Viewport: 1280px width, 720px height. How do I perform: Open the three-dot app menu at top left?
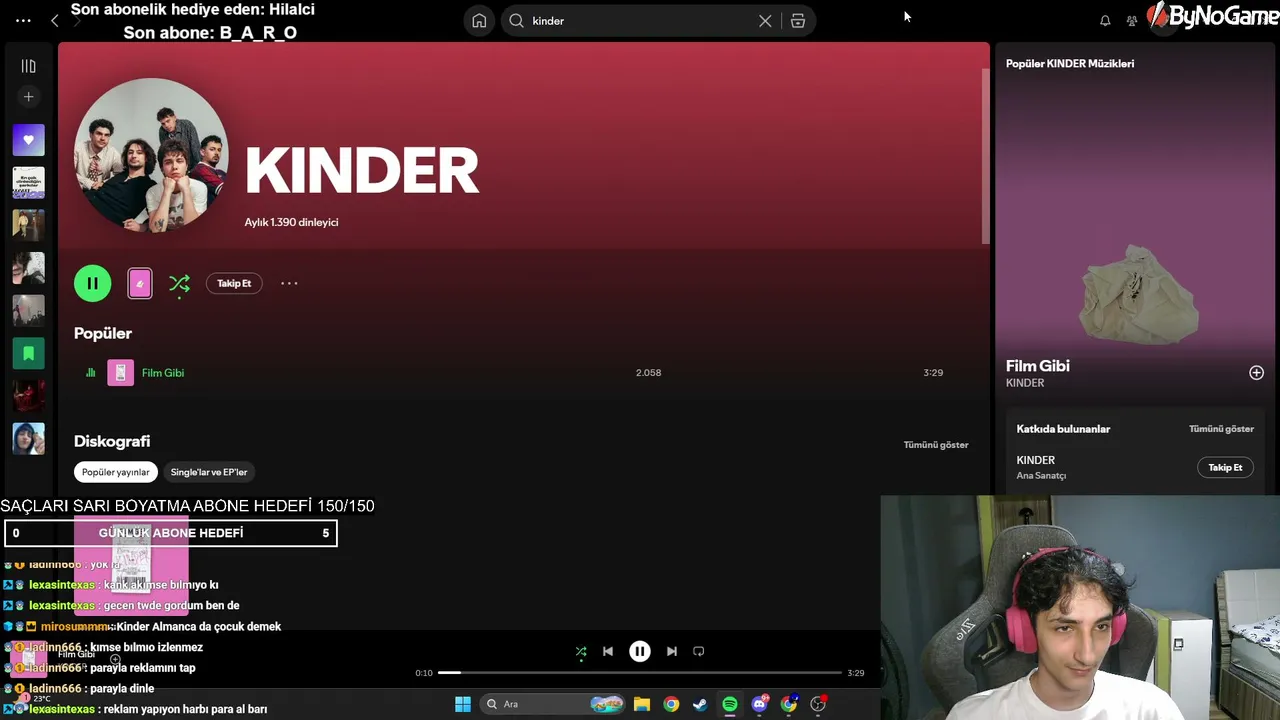pyautogui.click(x=23, y=20)
